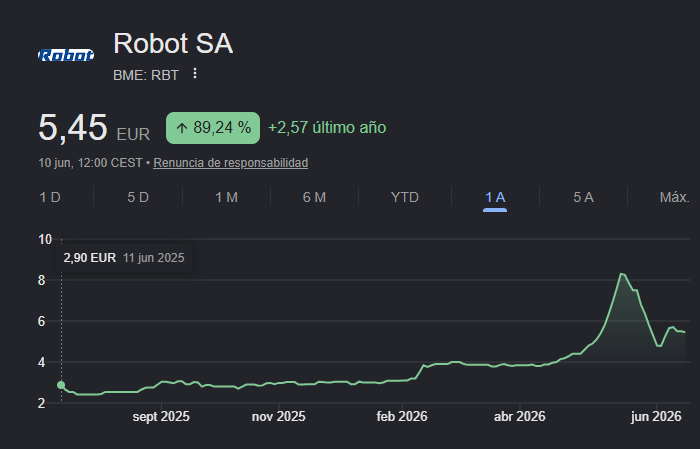Click the 8 value on the price axis
This screenshot has width=700, height=449.
click(42, 280)
